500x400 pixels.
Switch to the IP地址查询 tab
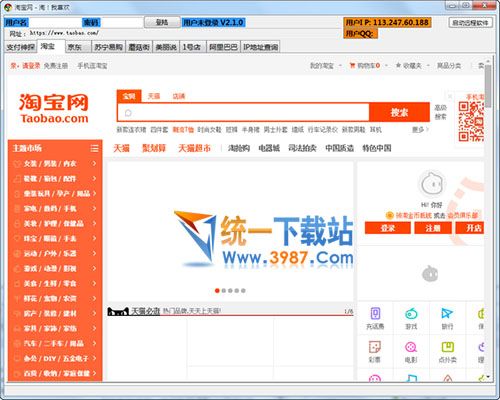[260, 47]
